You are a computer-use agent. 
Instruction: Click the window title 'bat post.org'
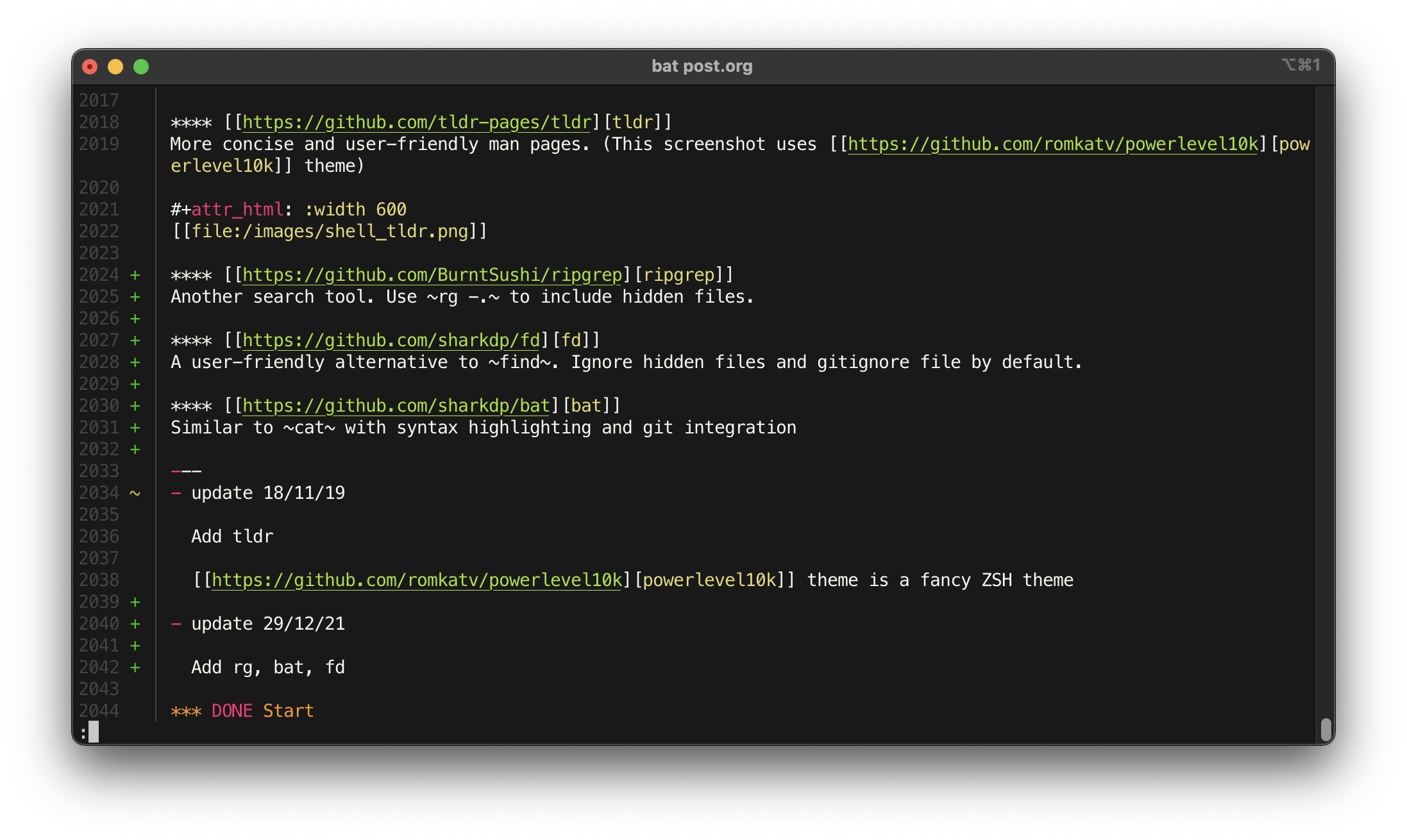[702, 66]
